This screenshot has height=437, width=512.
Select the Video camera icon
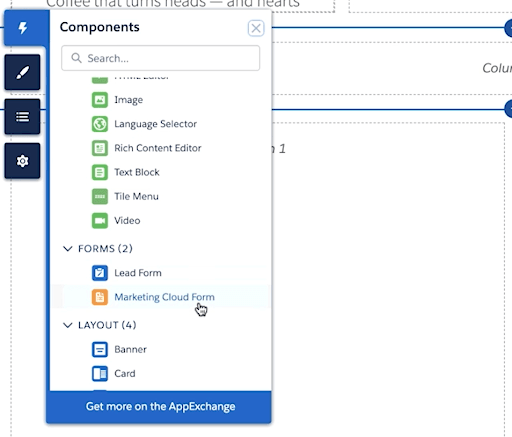(x=100, y=221)
